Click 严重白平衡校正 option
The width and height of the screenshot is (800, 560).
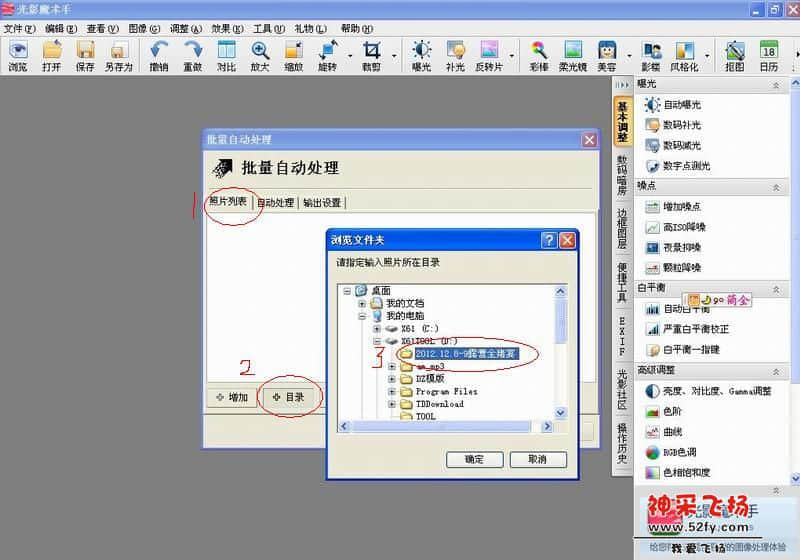pyautogui.click(x=687, y=329)
